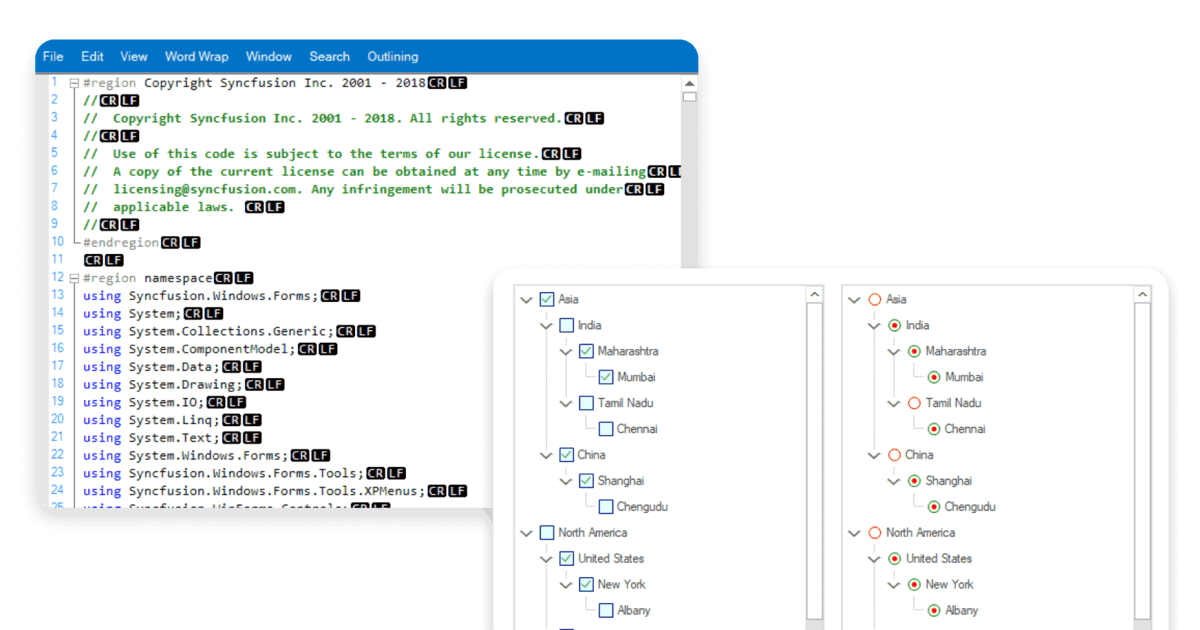Select the North America radio button
This screenshot has width=1200, height=630.
pos(875,533)
